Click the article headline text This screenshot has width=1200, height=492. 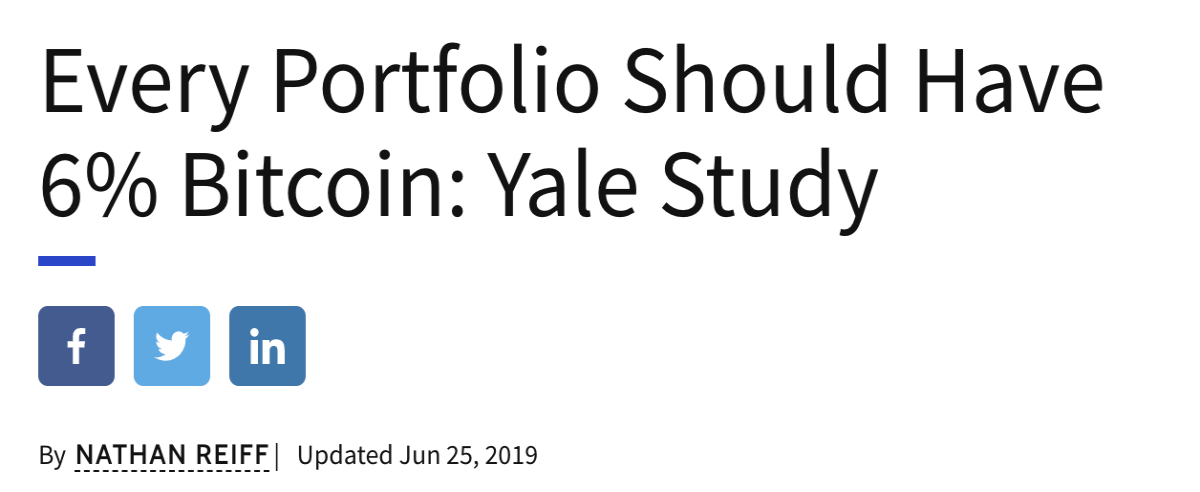click(571, 135)
